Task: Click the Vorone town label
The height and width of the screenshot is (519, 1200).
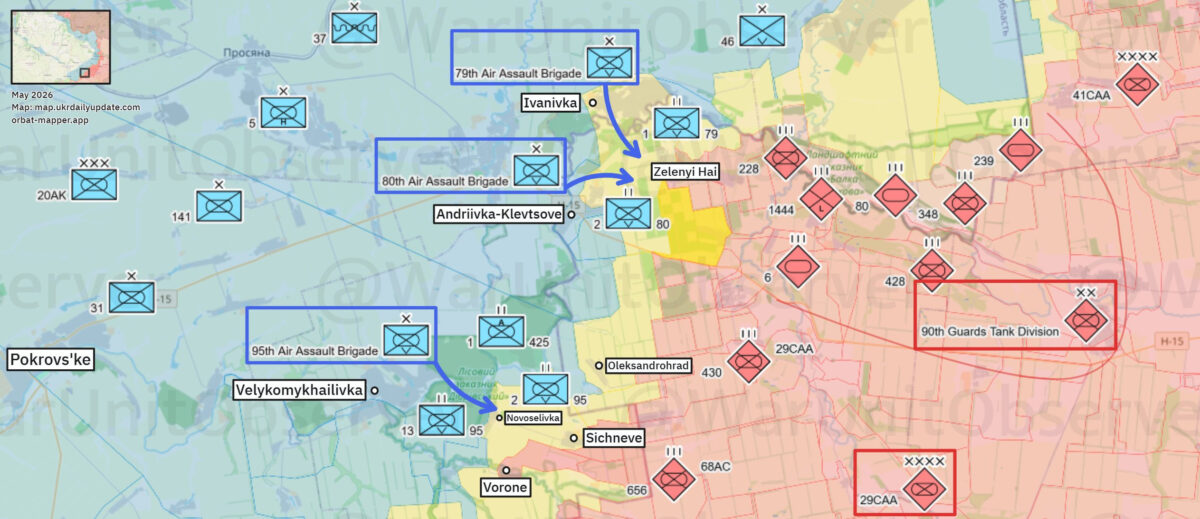Action: tap(505, 487)
